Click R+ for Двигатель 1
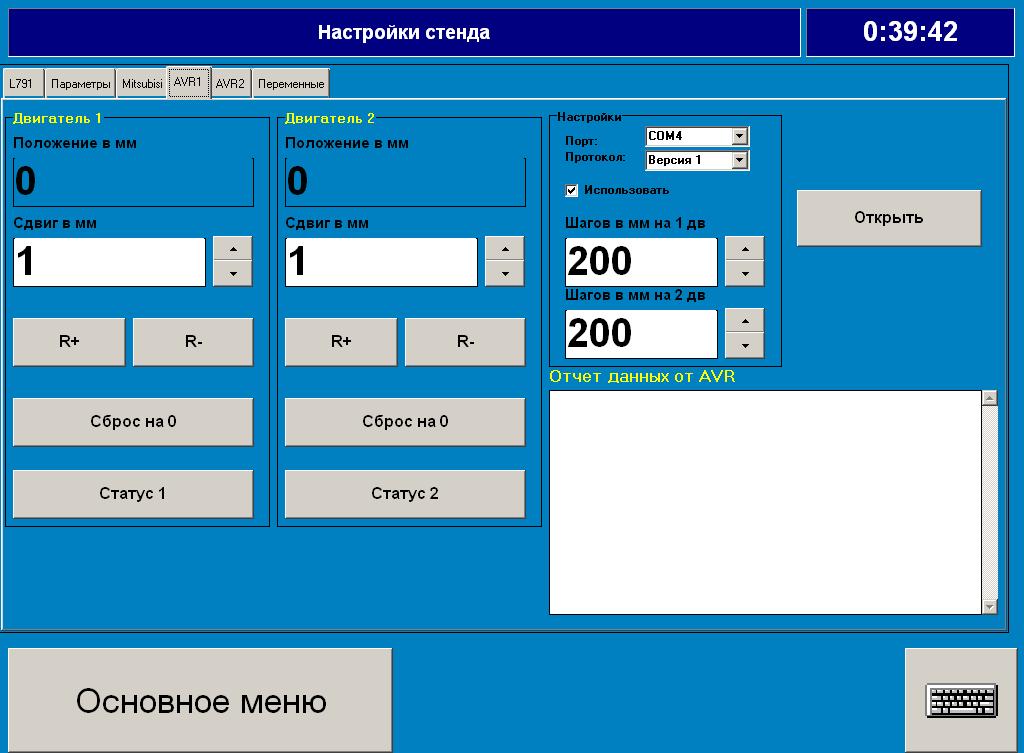The width and height of the screenshot is (1024, 753). point(68,341)
